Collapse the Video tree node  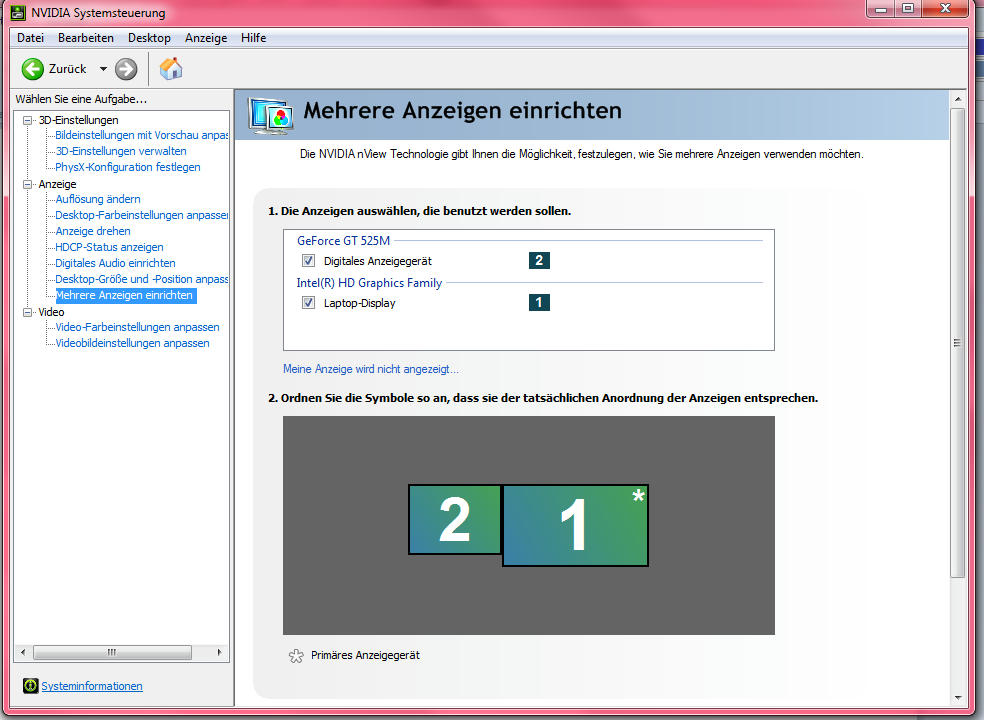pos(28,312)
